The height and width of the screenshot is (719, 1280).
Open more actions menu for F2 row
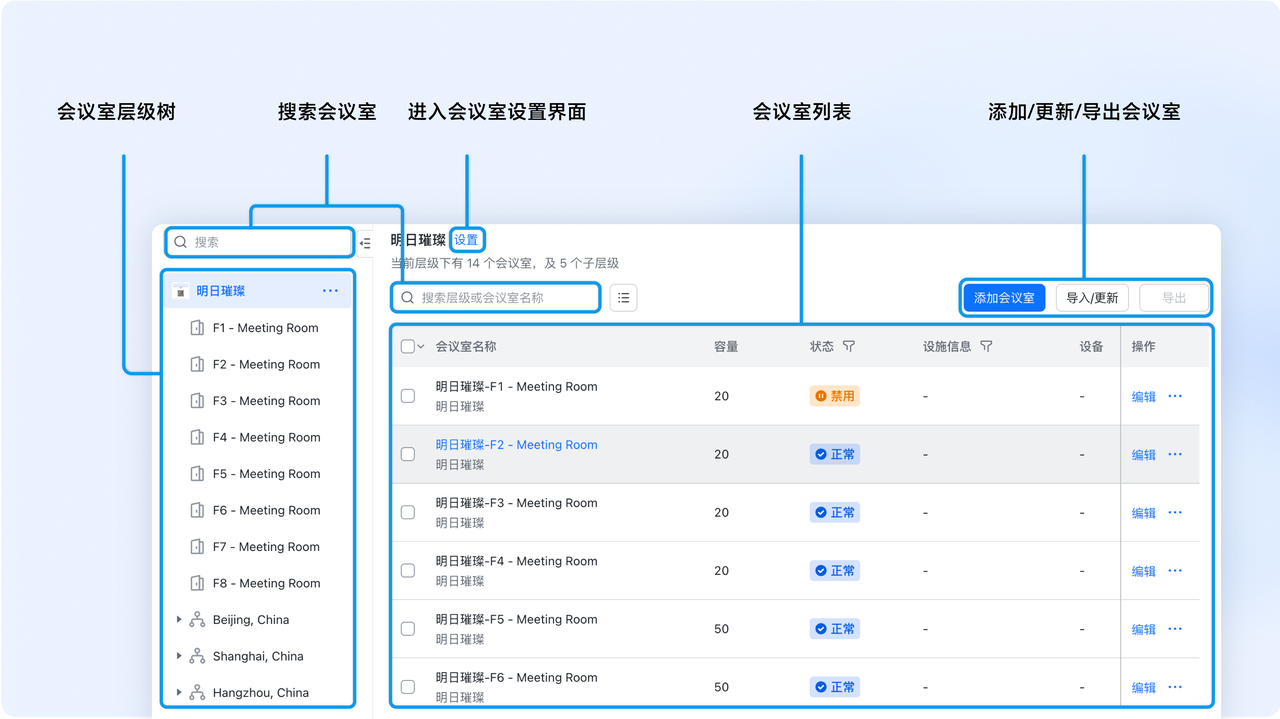(1175, 455)
